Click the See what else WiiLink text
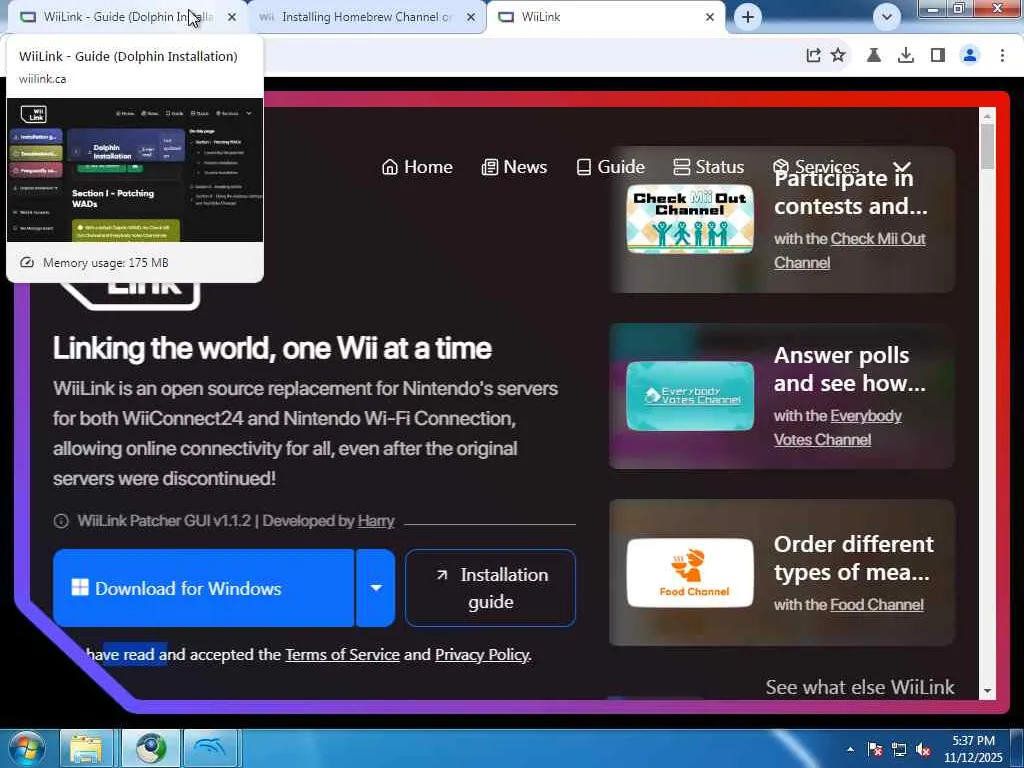Image resolution: width=1024 pixels, height=768 pixels. pyautogui.click(x=860, y=687)
